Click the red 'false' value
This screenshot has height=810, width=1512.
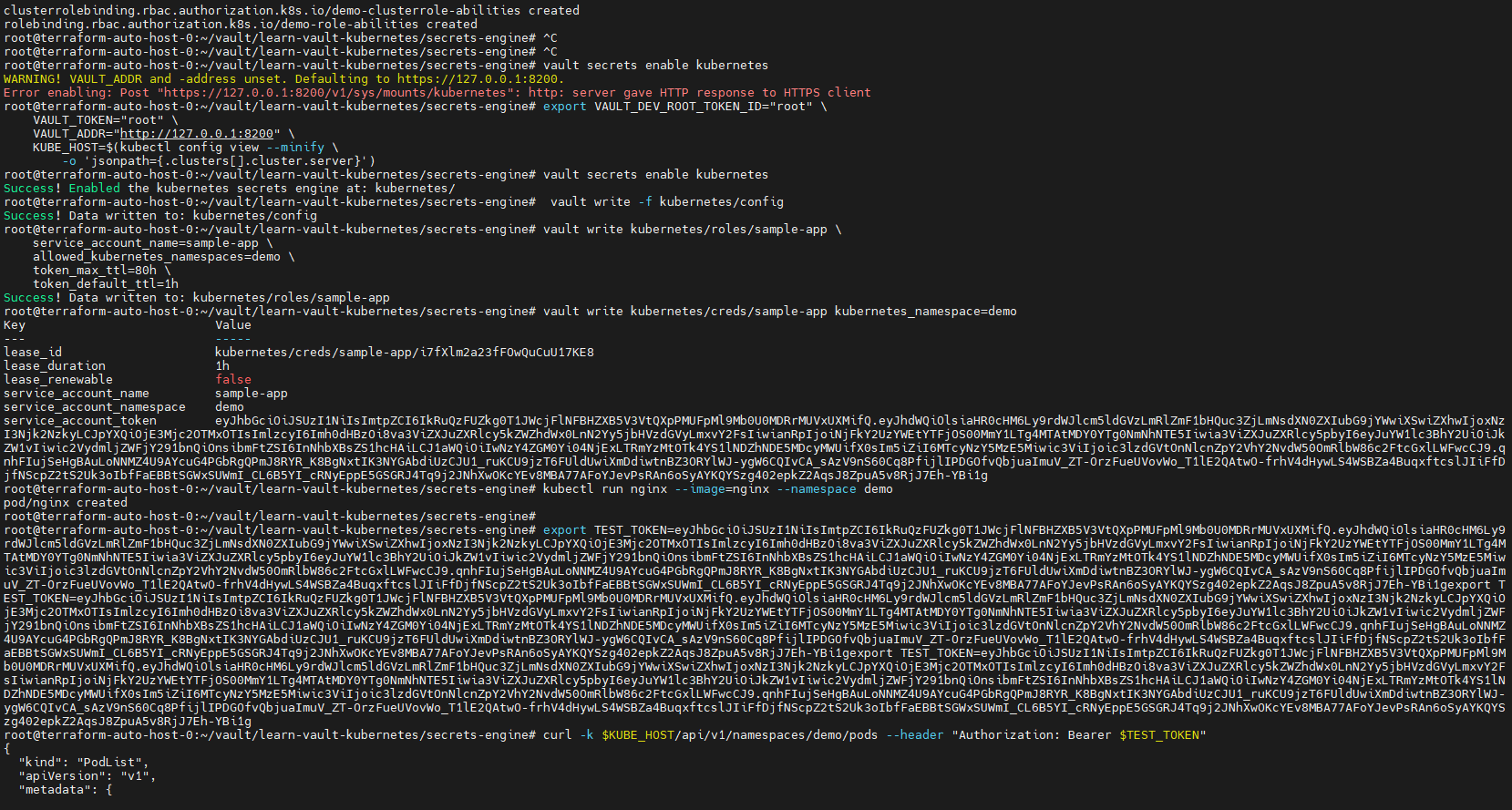(x=233, y=379)
